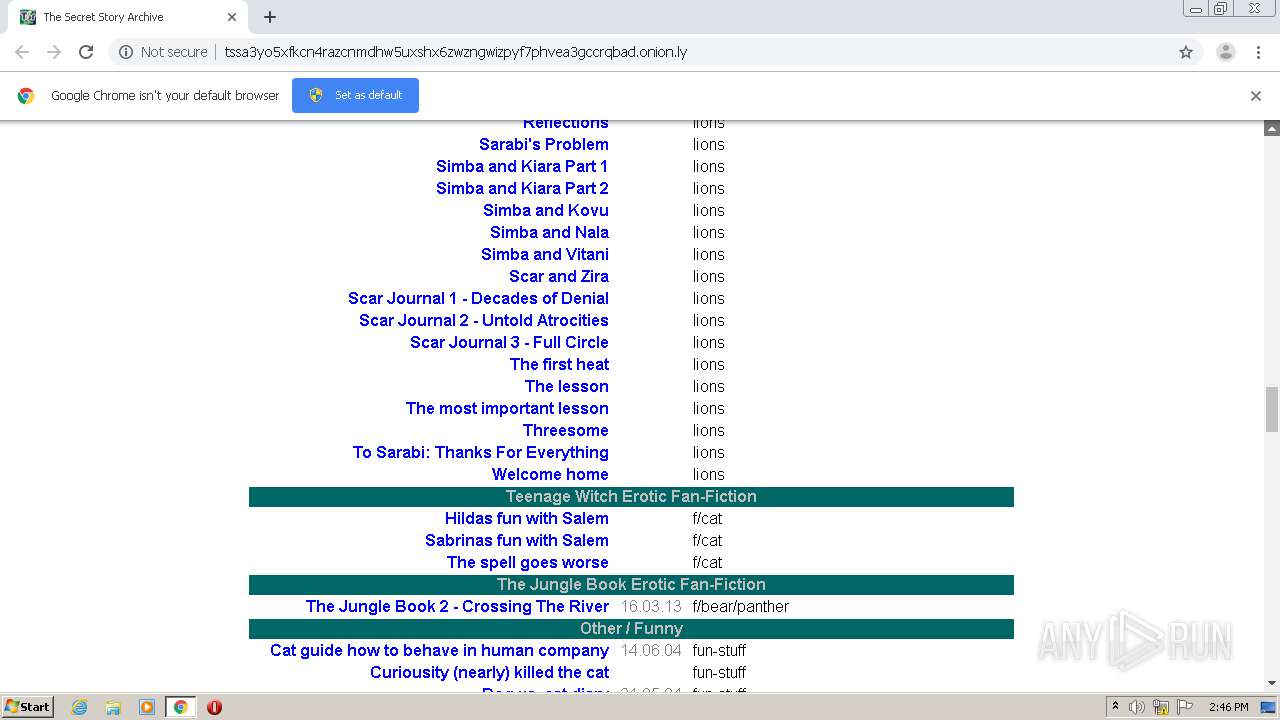
Task: Click the Teenage Witch section header
Action: coord(631,496)
